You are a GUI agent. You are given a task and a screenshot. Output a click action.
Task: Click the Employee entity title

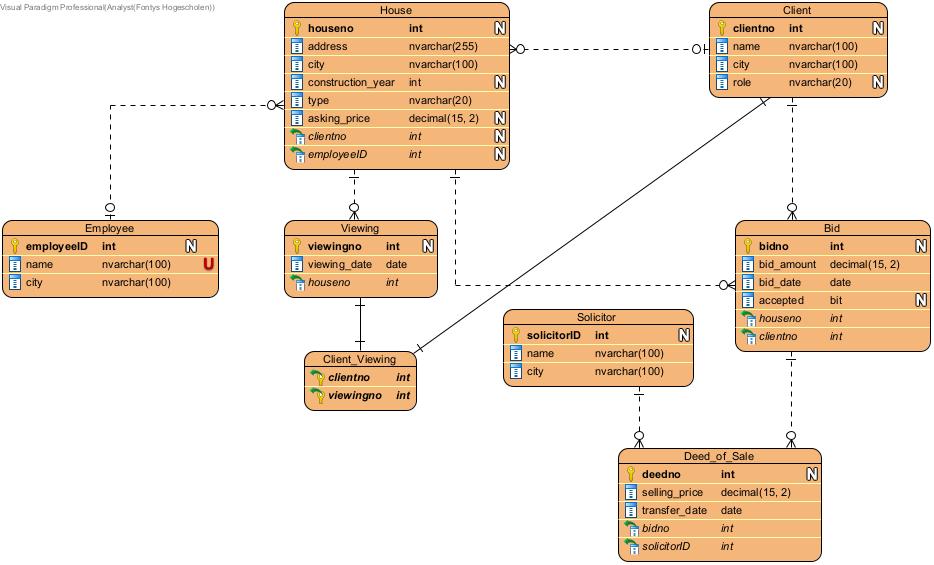click(109, 229)
